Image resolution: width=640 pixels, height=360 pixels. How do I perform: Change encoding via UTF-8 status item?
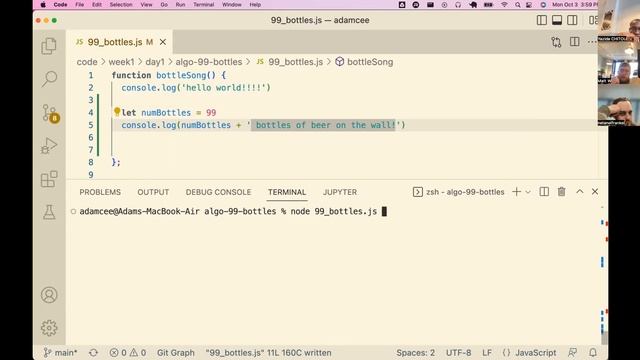[458, 353]
